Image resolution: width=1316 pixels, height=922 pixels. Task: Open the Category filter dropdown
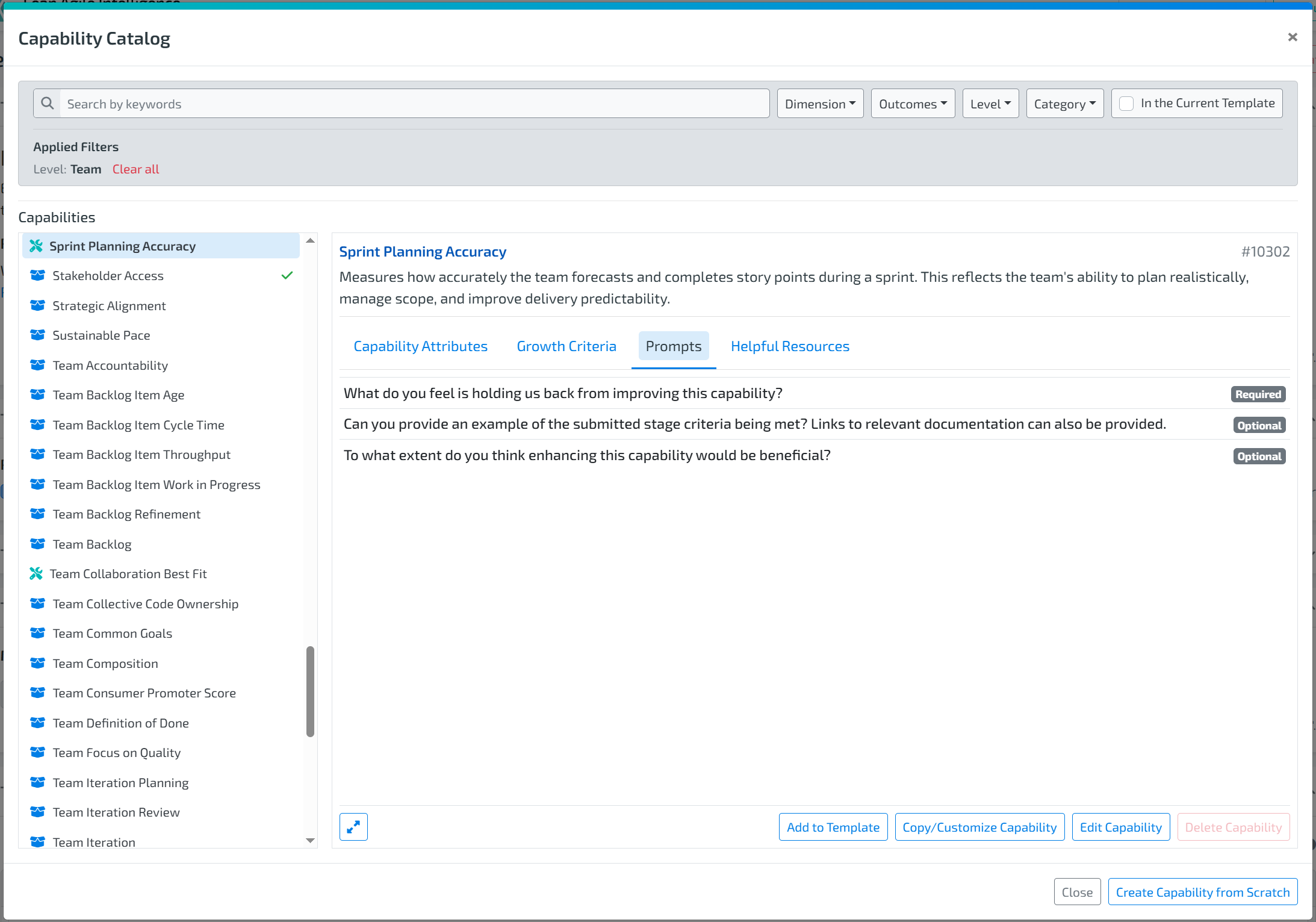(x=1064, y=104)
